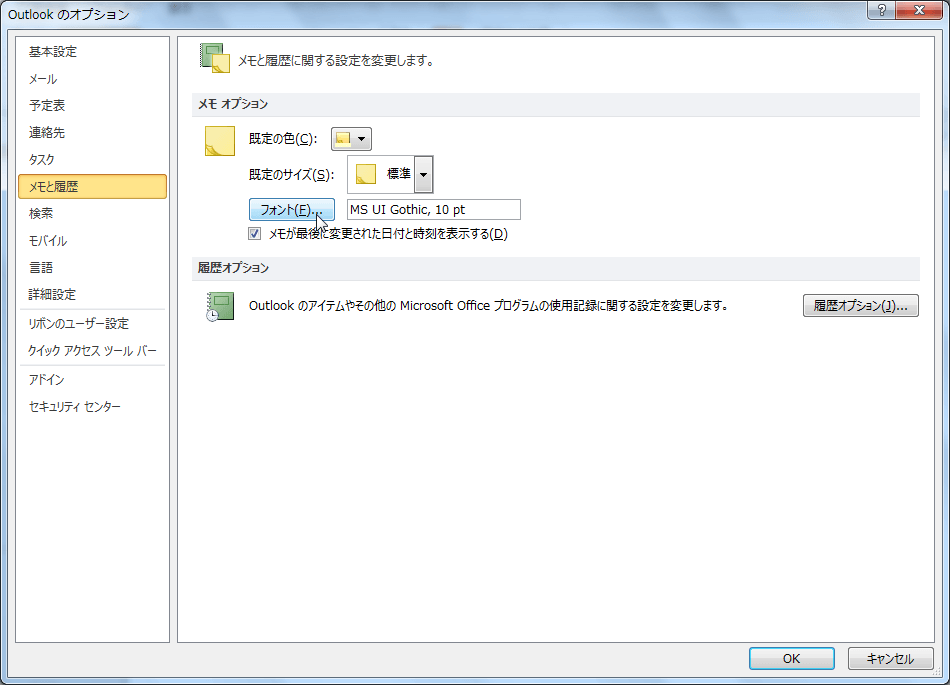Go to 予定表 settings
The height and width of the screenshot is (685, 950).
(47, 106)
